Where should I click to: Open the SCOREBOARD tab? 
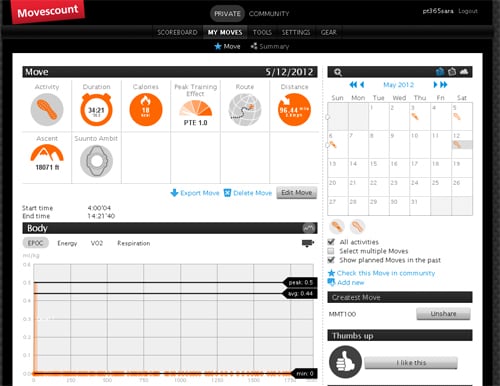[x=177, y=32]
